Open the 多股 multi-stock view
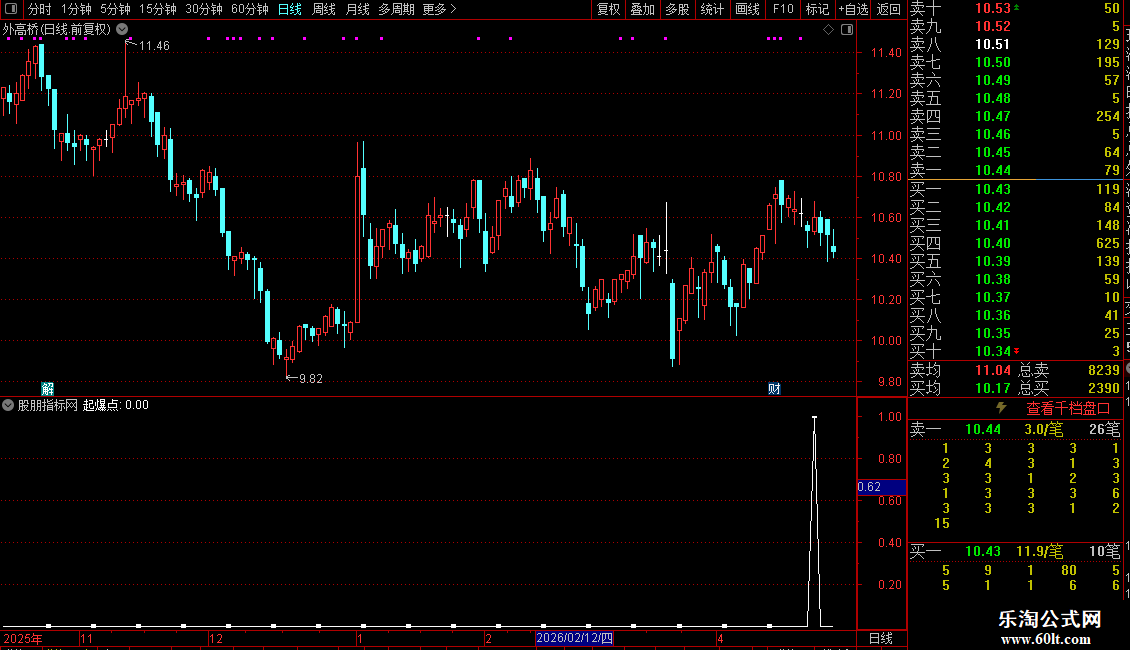Screen dimensions: 1130x650 [677, 9]
